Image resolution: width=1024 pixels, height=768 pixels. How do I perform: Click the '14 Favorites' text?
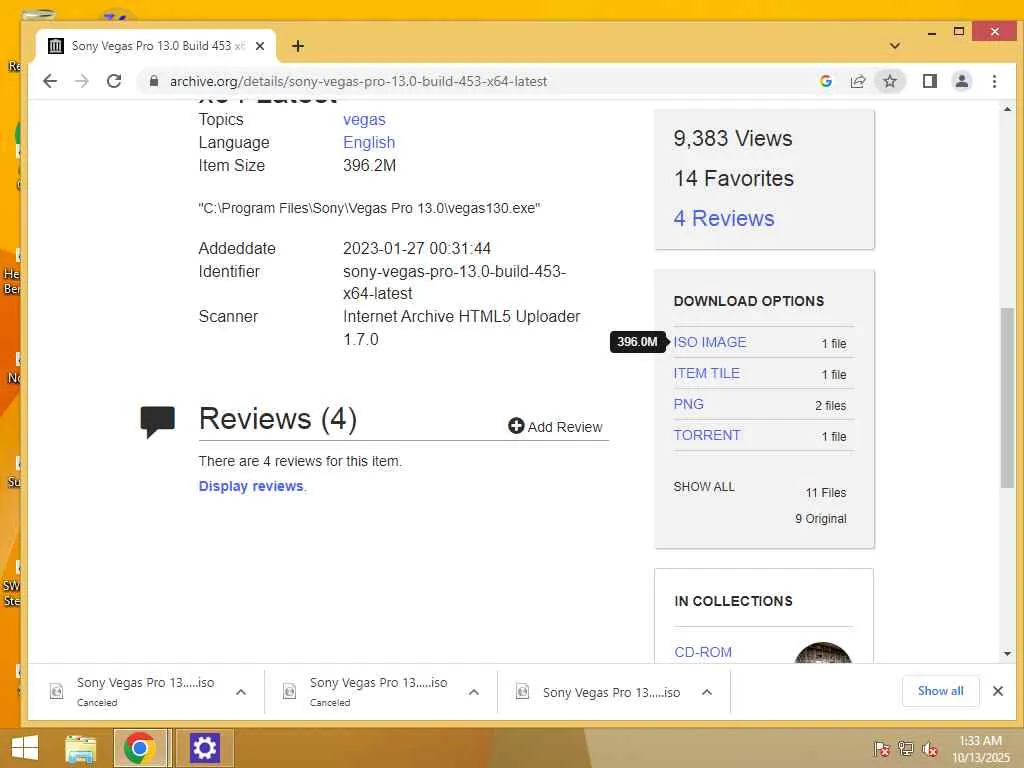click(x=734, y=178)
